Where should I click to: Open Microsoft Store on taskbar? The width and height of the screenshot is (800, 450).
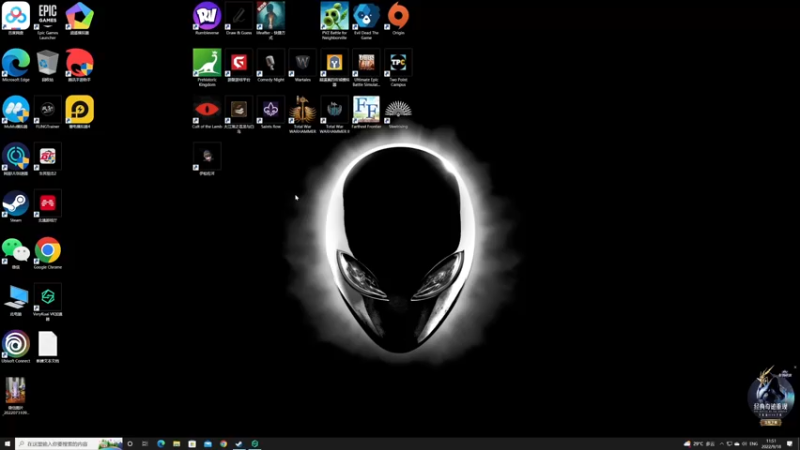click(192, 444)
